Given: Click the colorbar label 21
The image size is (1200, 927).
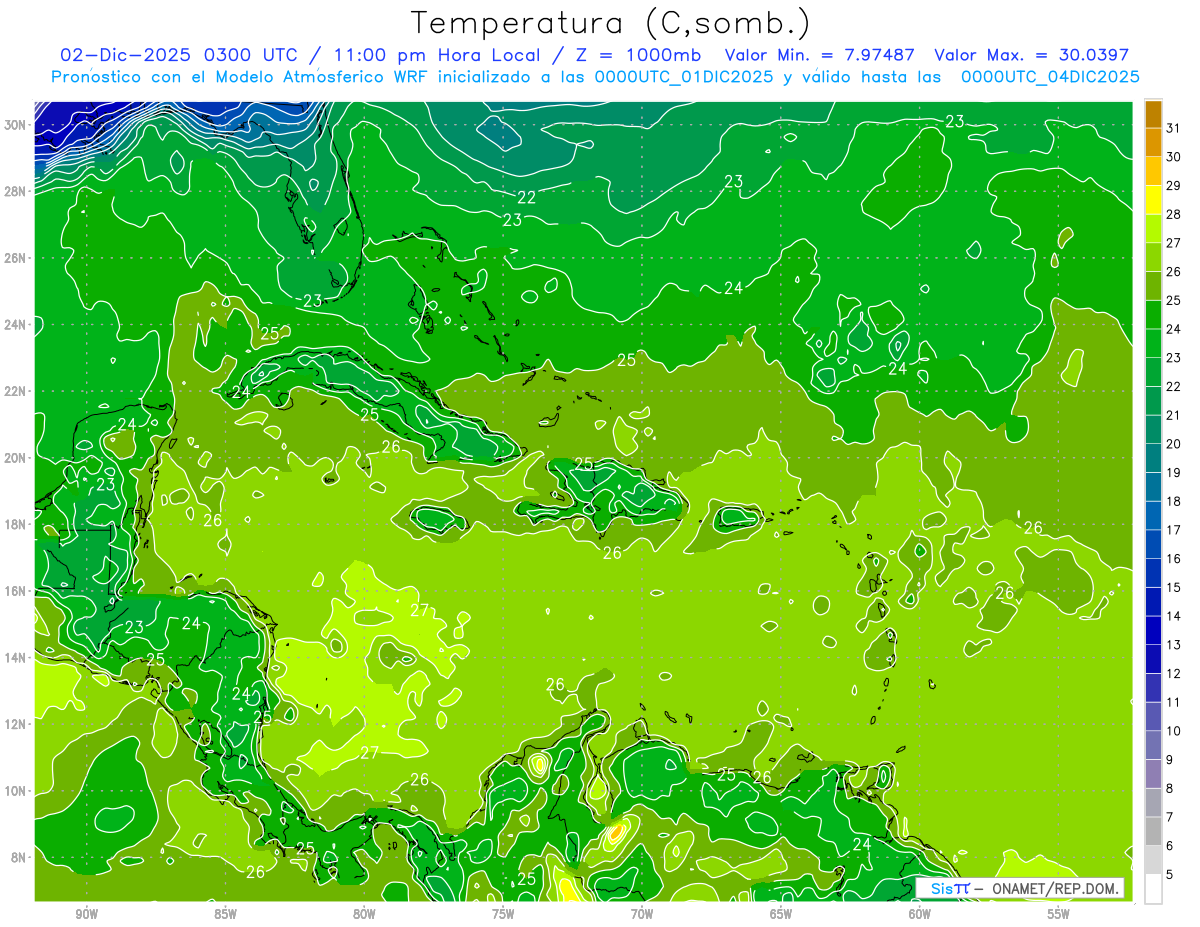Looking at the screenshot, I should (x=1174, y=415).
